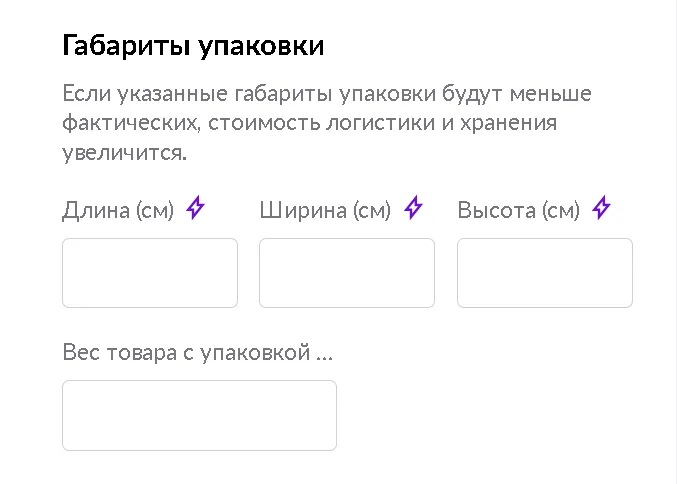Screen dimensions: 677x484
Task: Click the word 'Габариты' in the heading
Action: pos(123,46)
